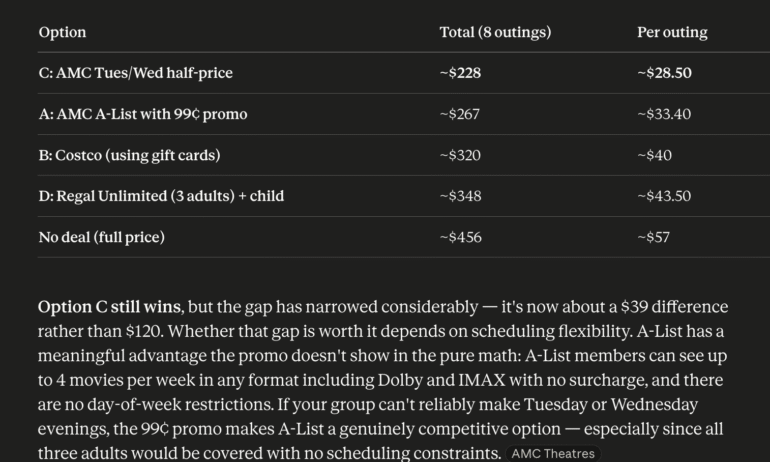Click the ~$43.50 per outing value

[x=664, y=196]
